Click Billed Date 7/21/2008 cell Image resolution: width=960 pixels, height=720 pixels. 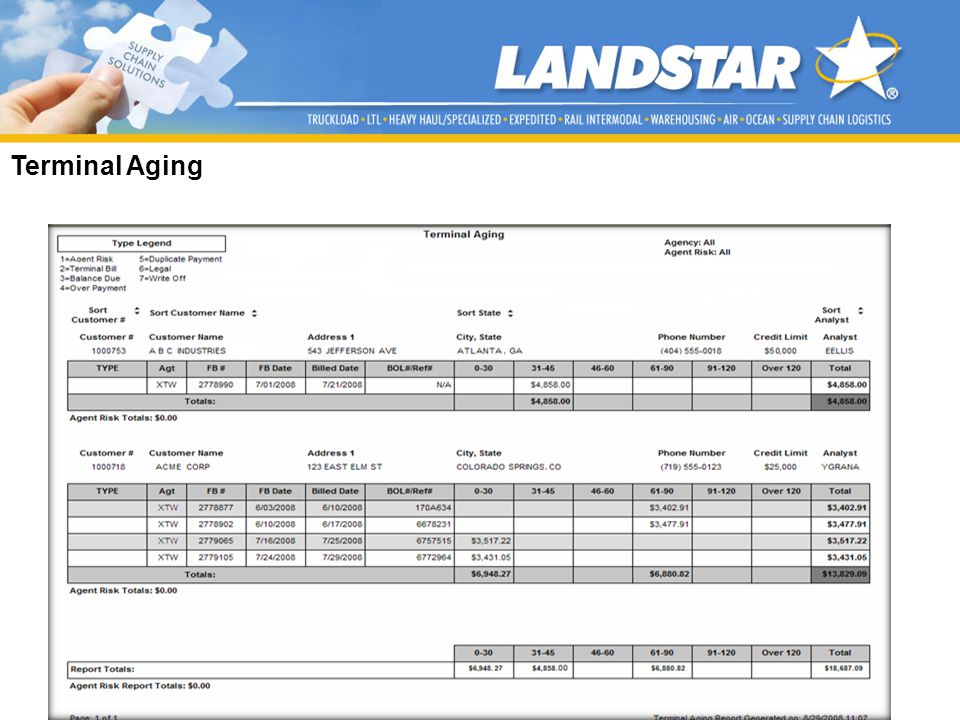[336, 385]
